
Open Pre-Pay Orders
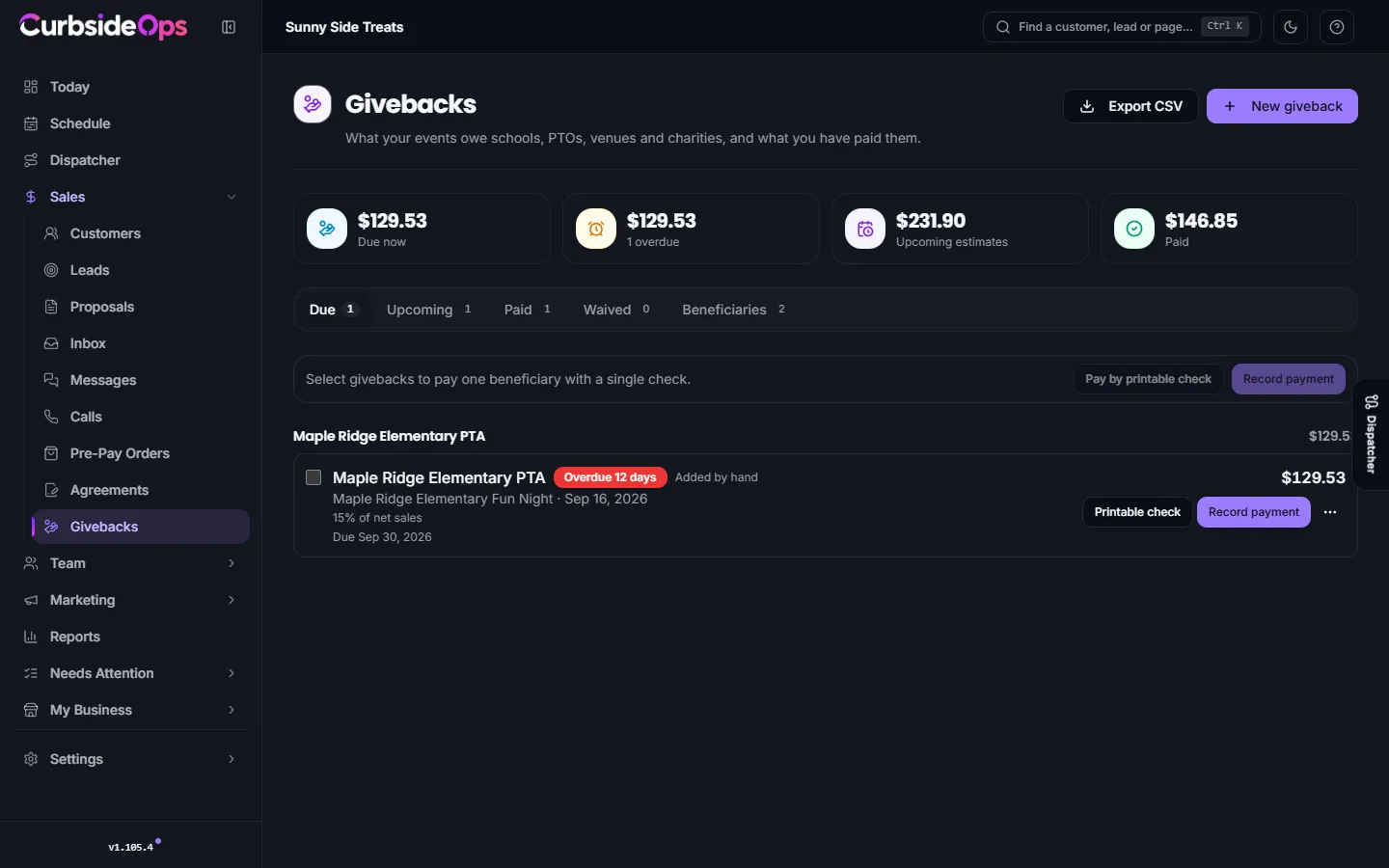[141, 453]
